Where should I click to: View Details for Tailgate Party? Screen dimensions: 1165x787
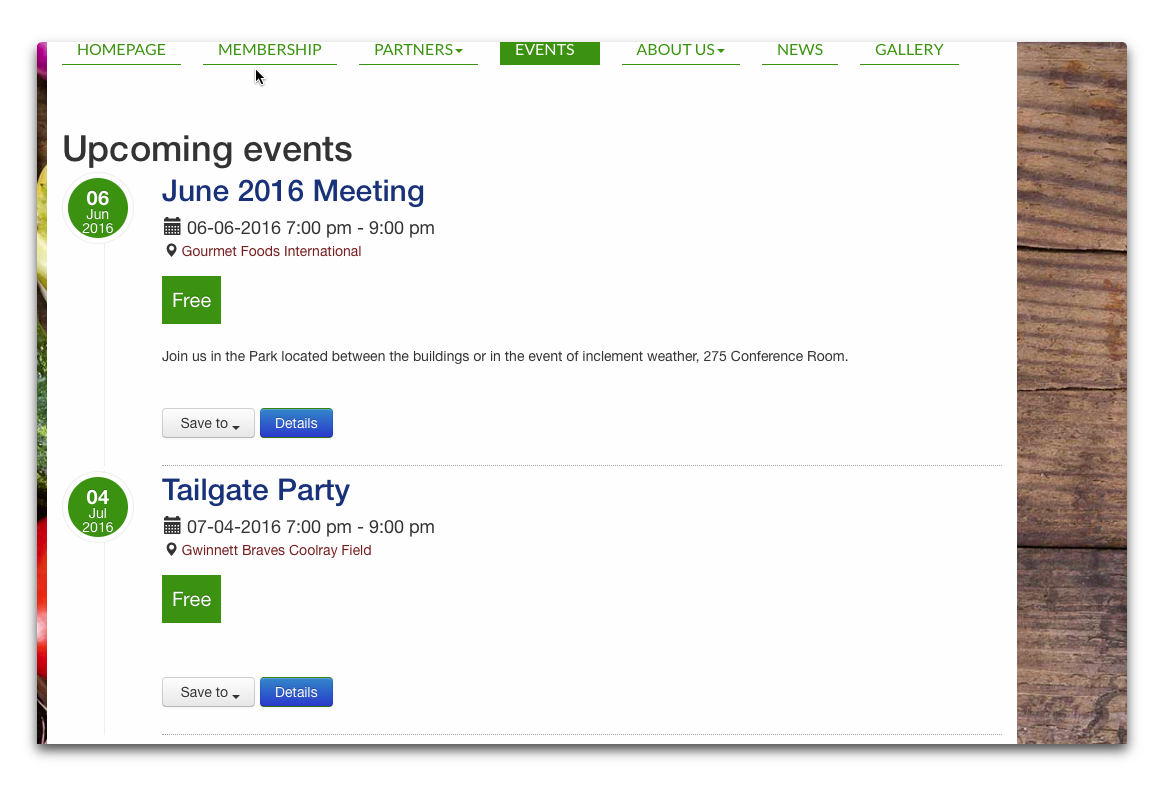click(296, 692)
